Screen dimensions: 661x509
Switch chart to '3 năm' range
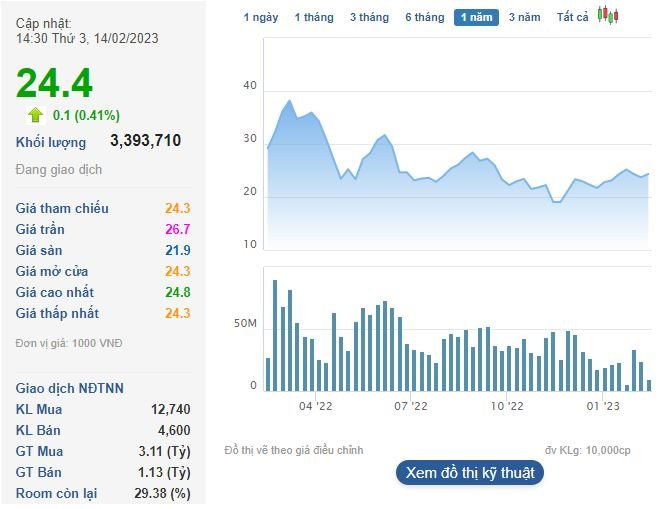pos(524,17)
